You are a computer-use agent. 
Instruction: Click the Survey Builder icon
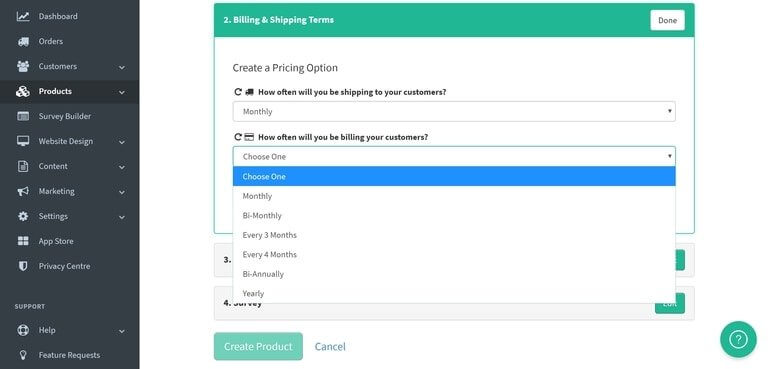(x=23, y=116)
